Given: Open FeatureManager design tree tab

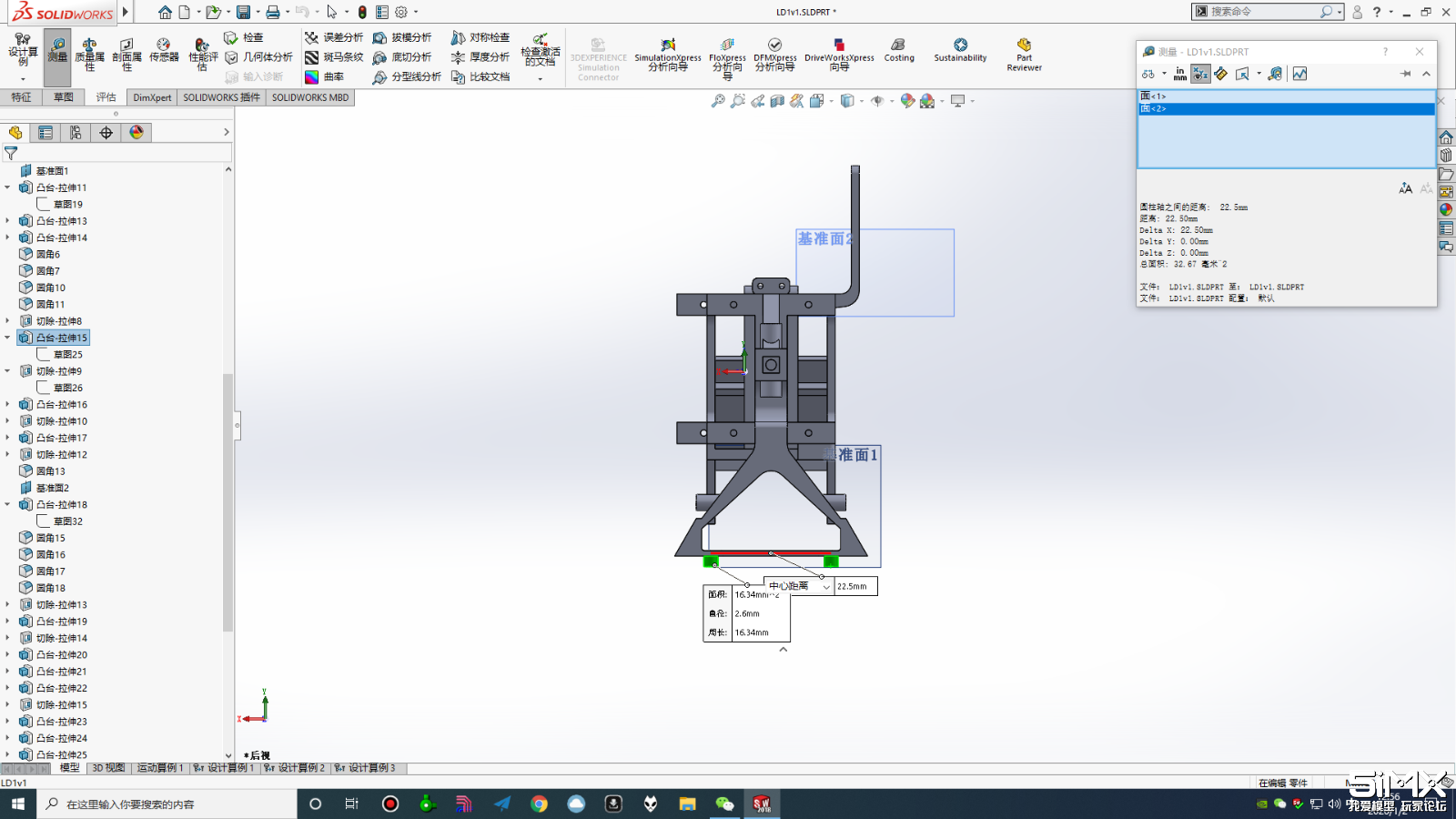Looking at the screenshot, I should [x=15, y=133].
